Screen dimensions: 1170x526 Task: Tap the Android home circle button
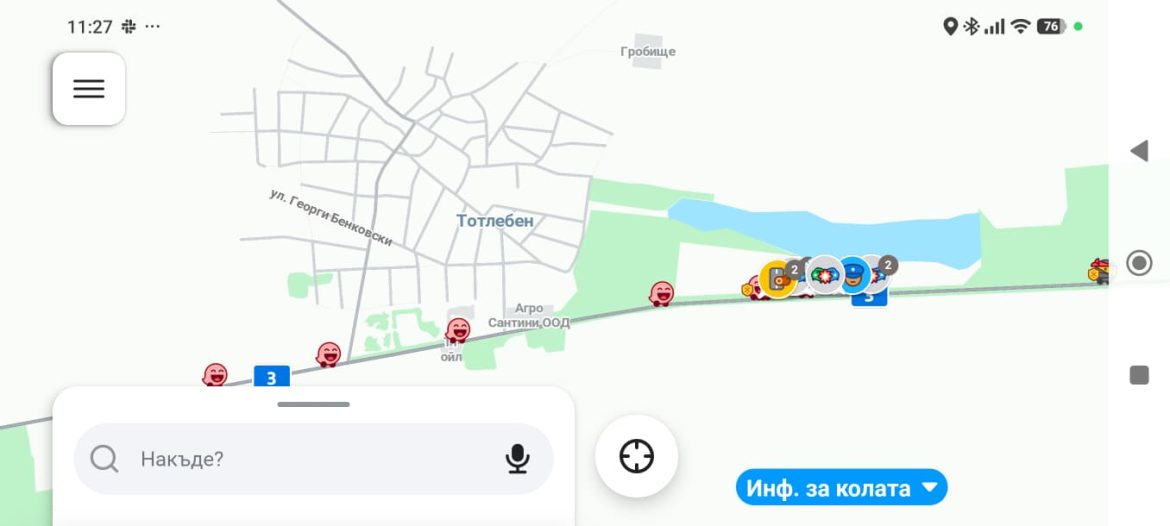(1139, 263)
